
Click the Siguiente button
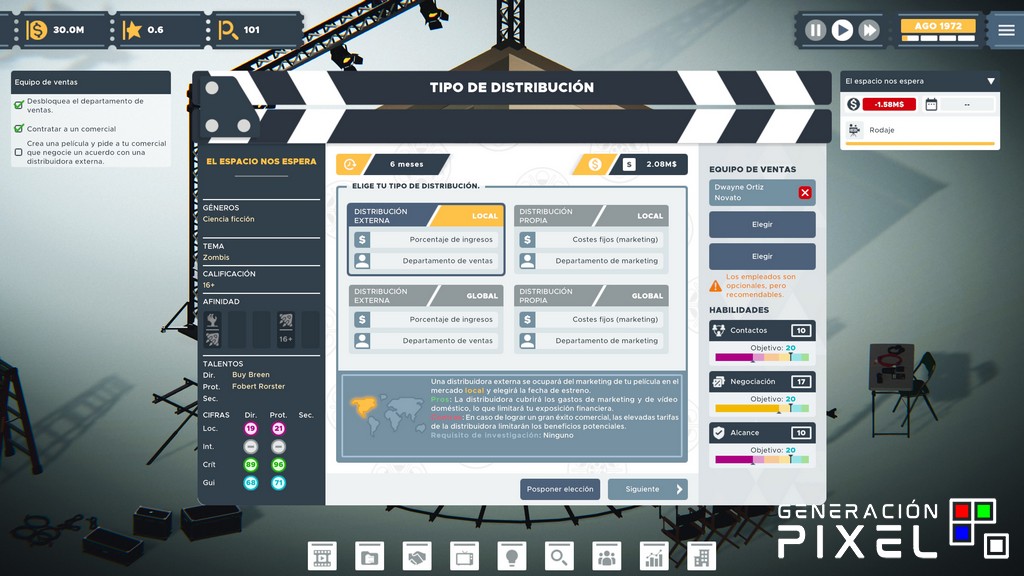(648, 489)
